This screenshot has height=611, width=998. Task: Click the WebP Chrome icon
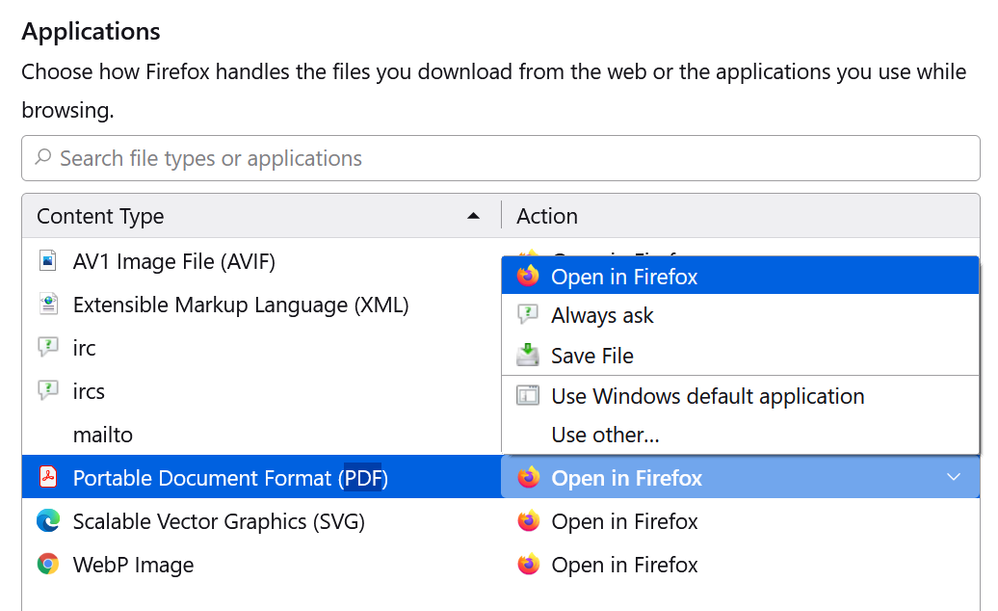47,564
